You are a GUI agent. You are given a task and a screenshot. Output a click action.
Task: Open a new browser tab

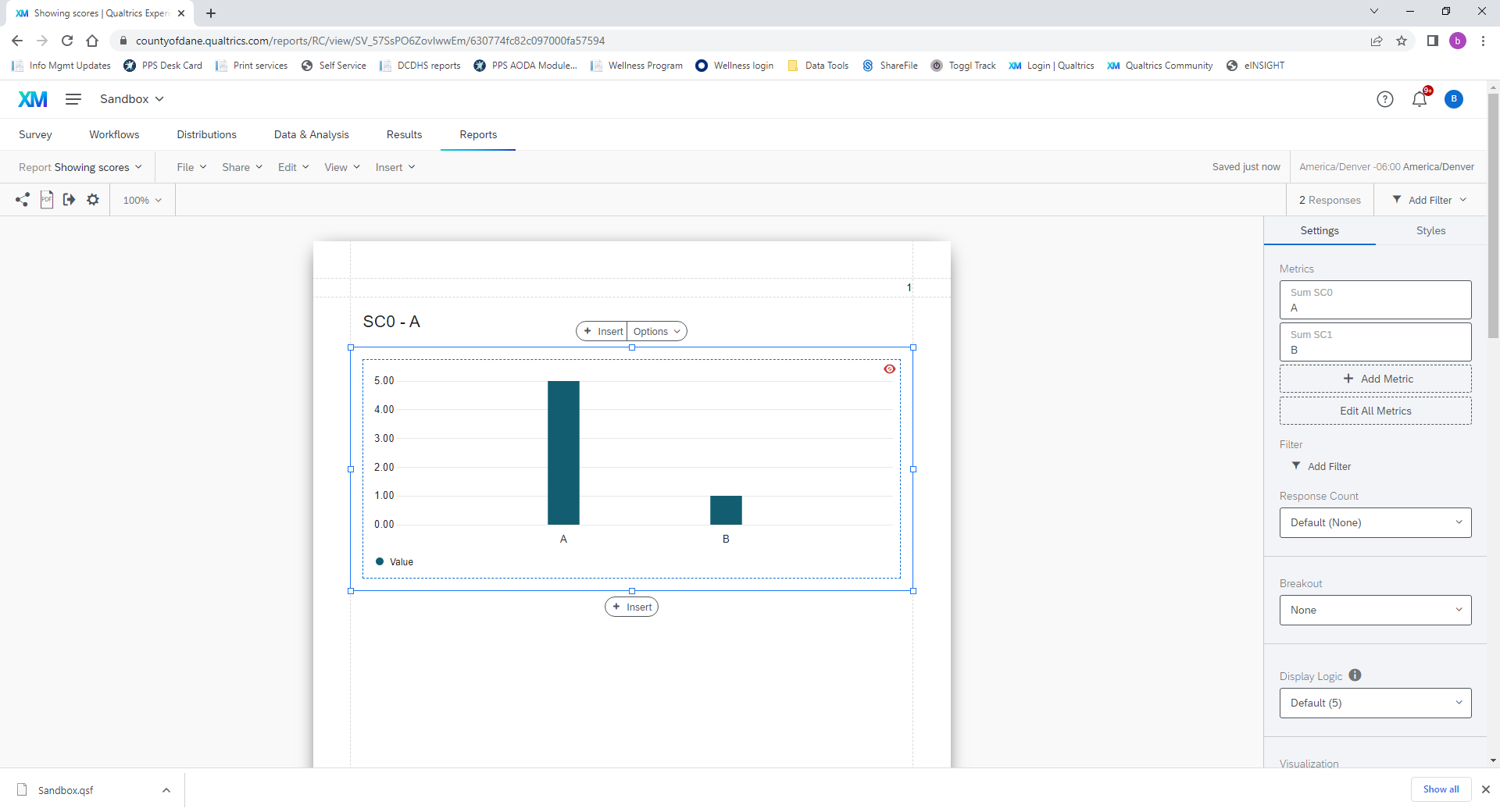211,13
